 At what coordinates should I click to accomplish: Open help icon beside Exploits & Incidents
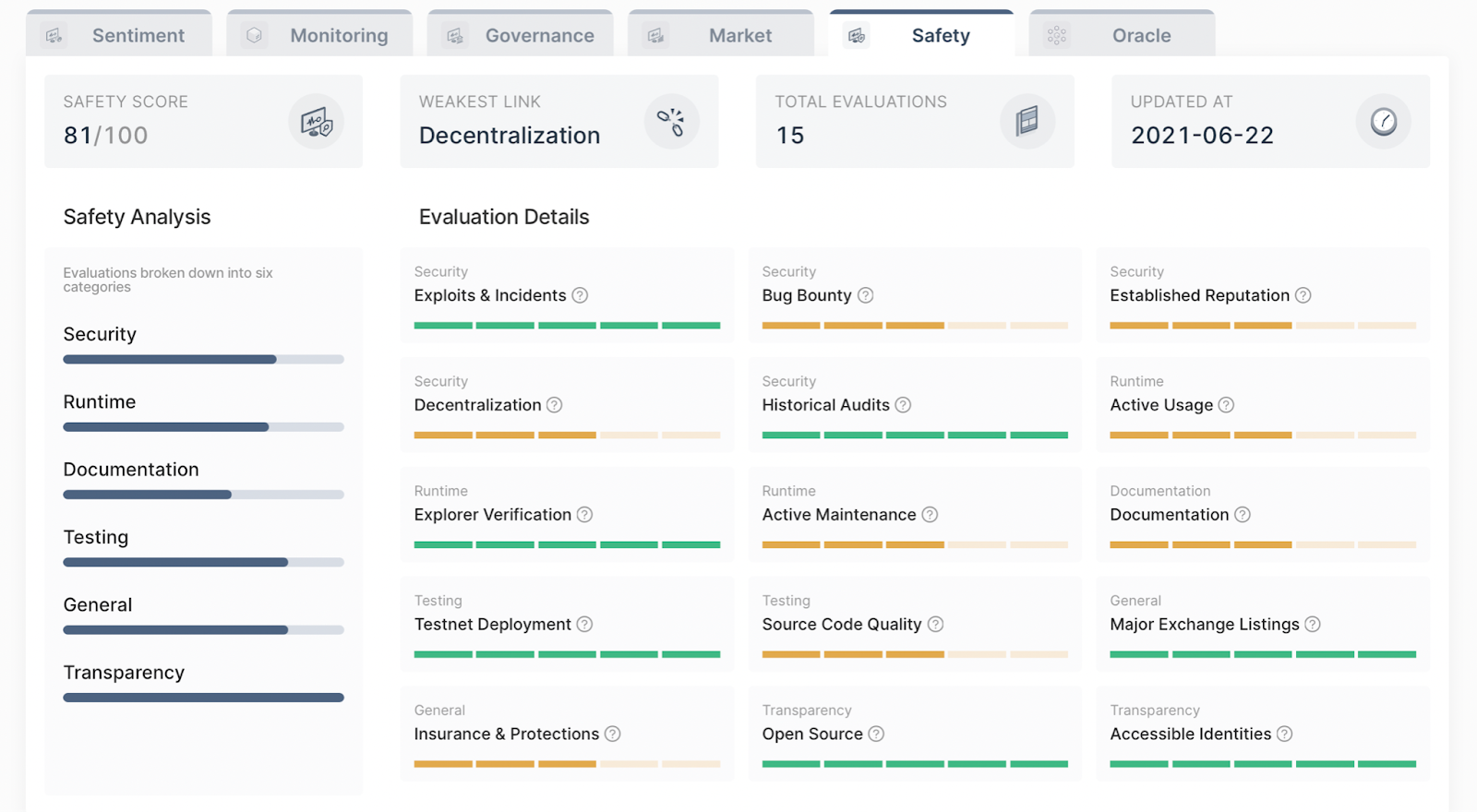pyautogui.click(x=580, y=295)
